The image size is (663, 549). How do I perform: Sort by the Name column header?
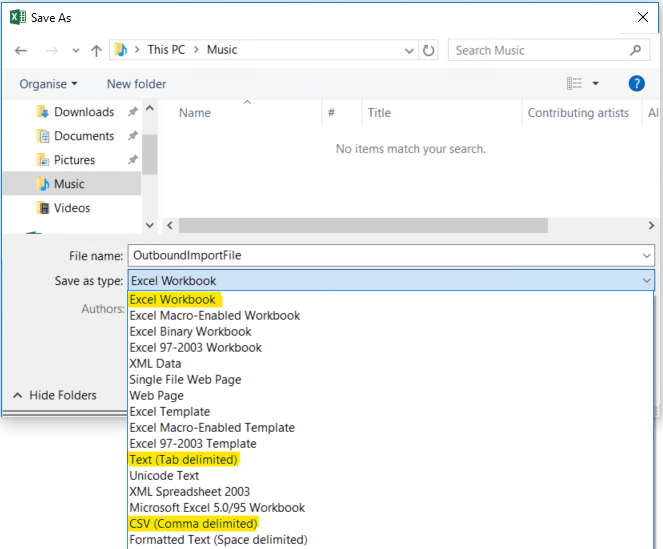tap(195, 113)
